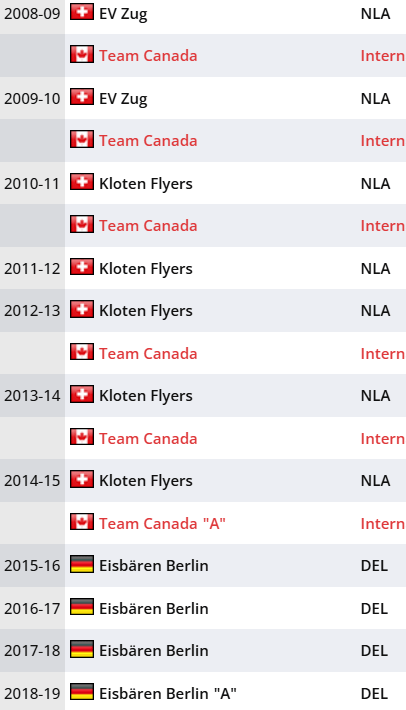Image resolution: width=406 pixels, height=710 pixels.
Task: Open Eisbären Berlin entry for 2017-18
Action: coord(153,651)
